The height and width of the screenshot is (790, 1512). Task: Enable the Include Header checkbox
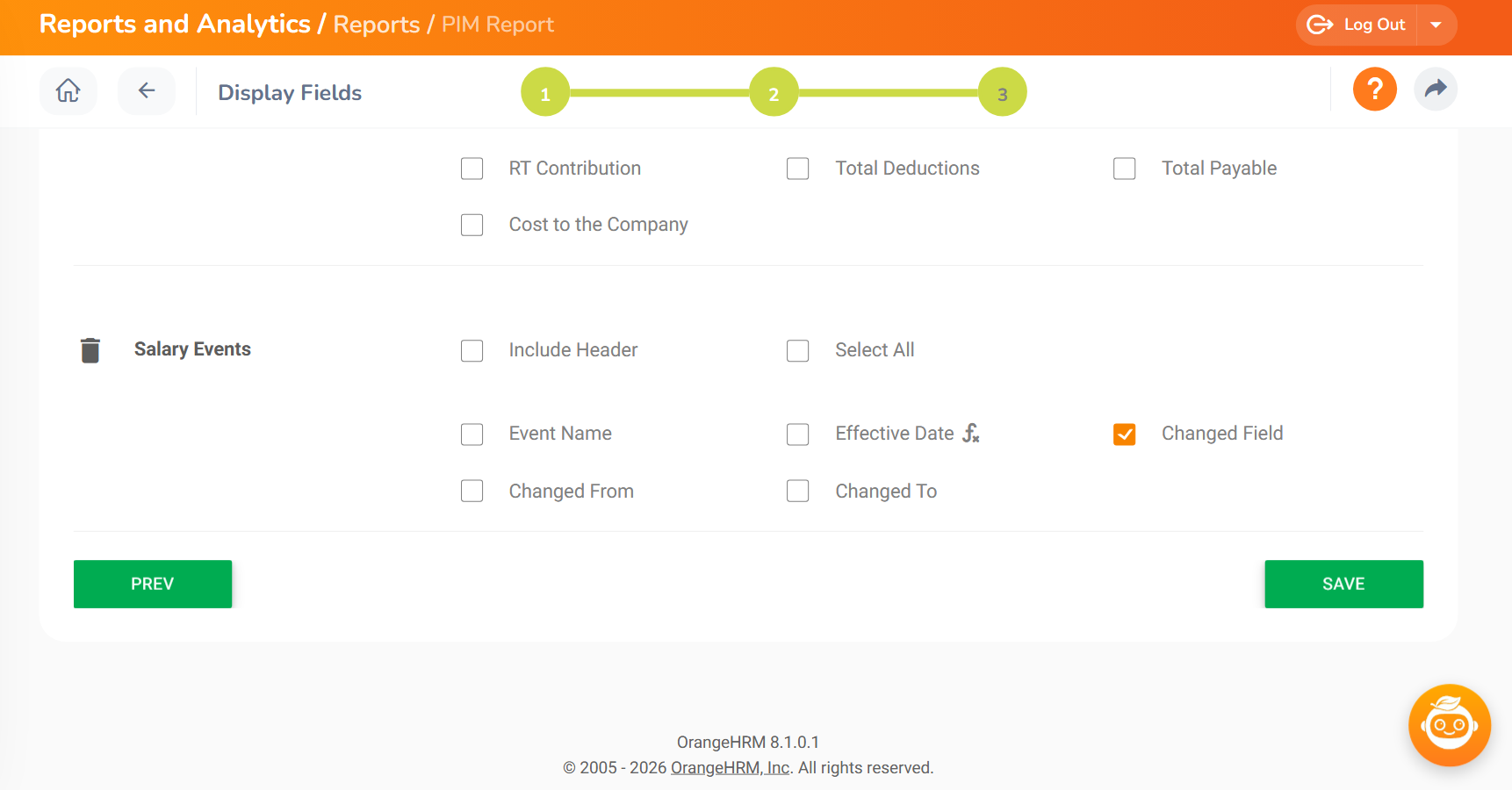[472, 351]
